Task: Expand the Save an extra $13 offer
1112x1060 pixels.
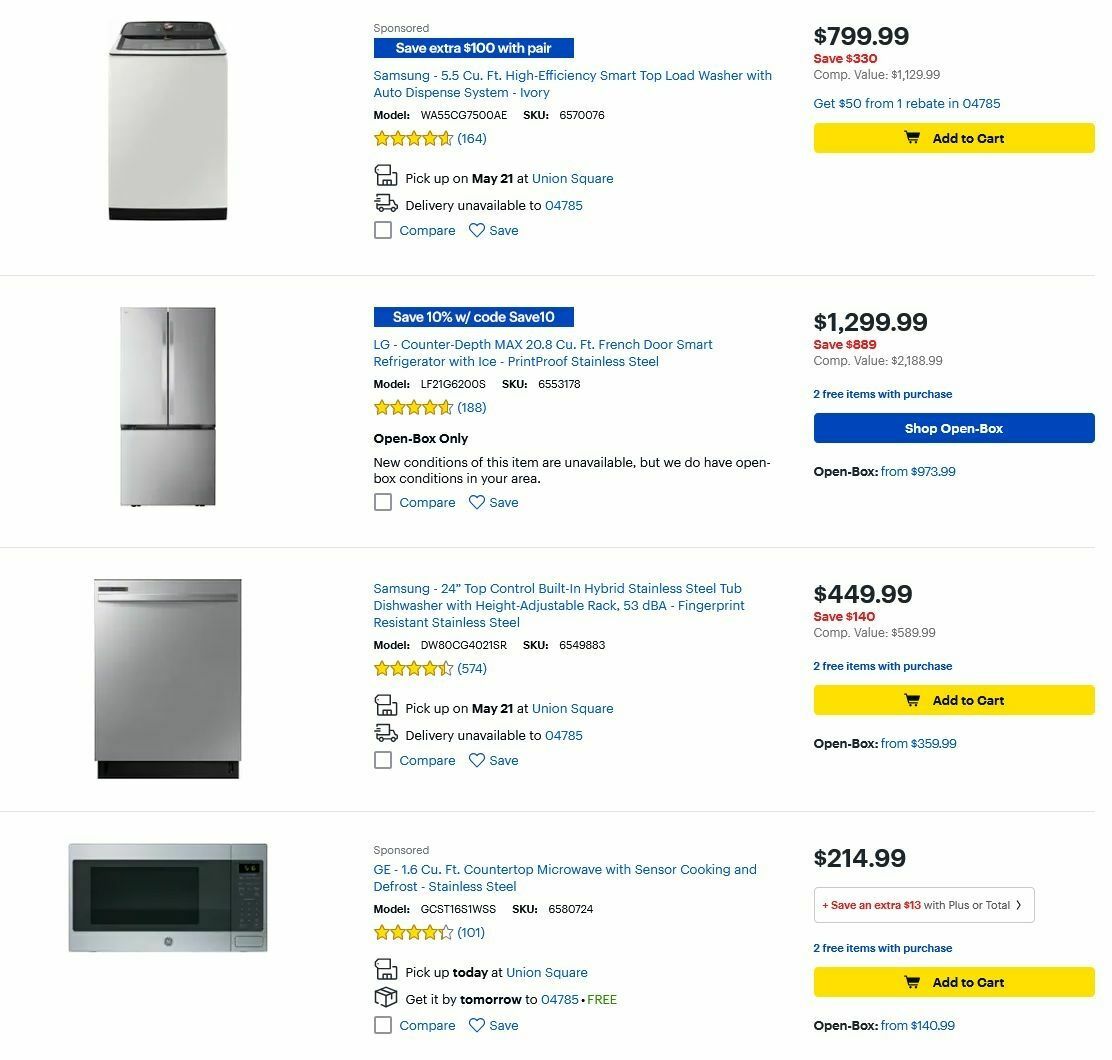Action: [922, 904]
